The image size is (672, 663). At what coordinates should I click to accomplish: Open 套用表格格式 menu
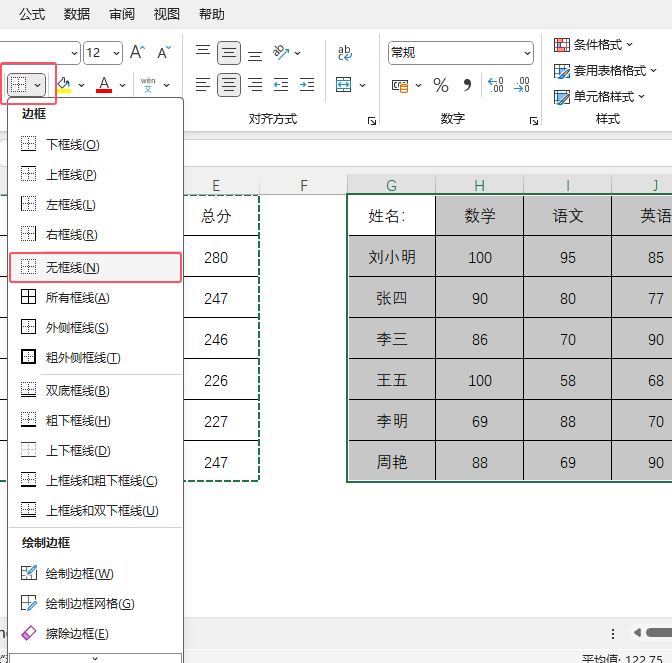pos(605,70)
